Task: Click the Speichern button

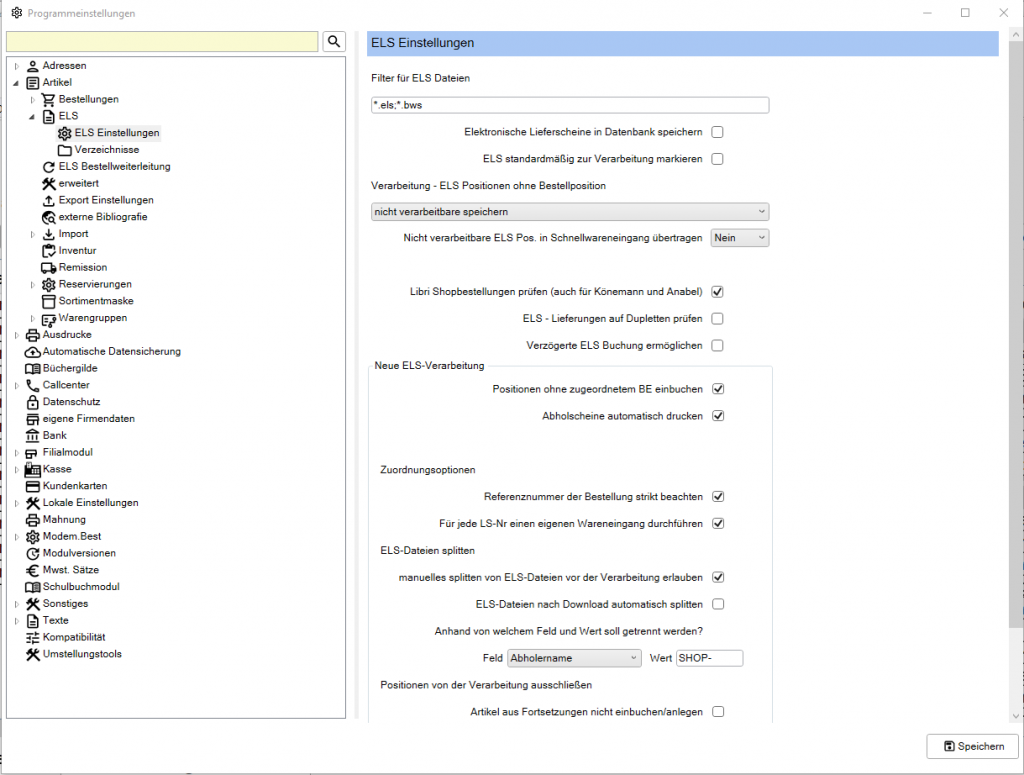Action: click(x=972, y=746)
